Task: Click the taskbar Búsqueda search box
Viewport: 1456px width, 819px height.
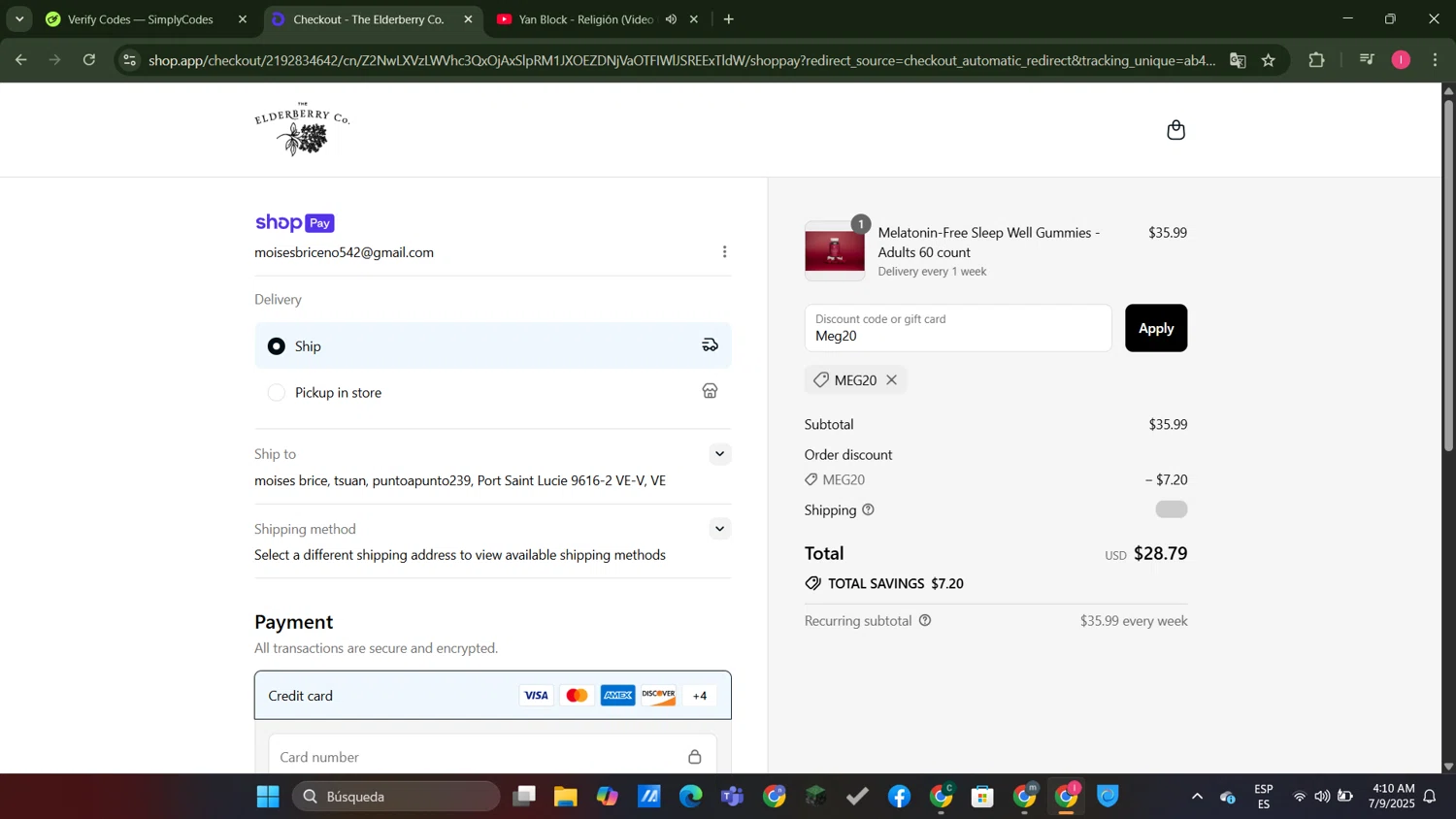Action: point(396,797)
